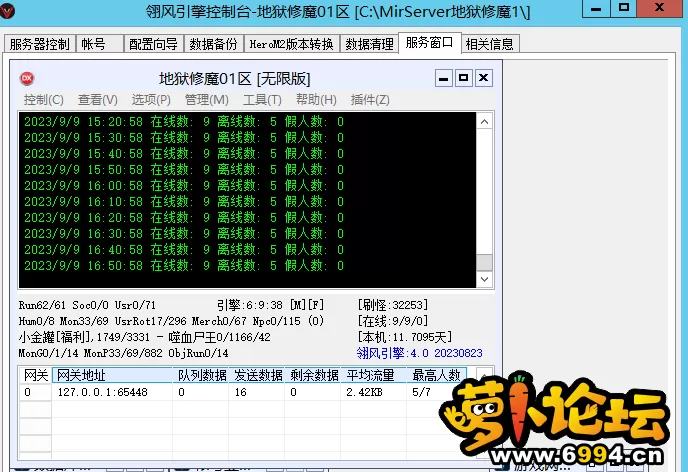Screen dimensions: 688x472
Task: Click the 网关地址 column header
Action: pyautogui.click(x=112, y=375)
